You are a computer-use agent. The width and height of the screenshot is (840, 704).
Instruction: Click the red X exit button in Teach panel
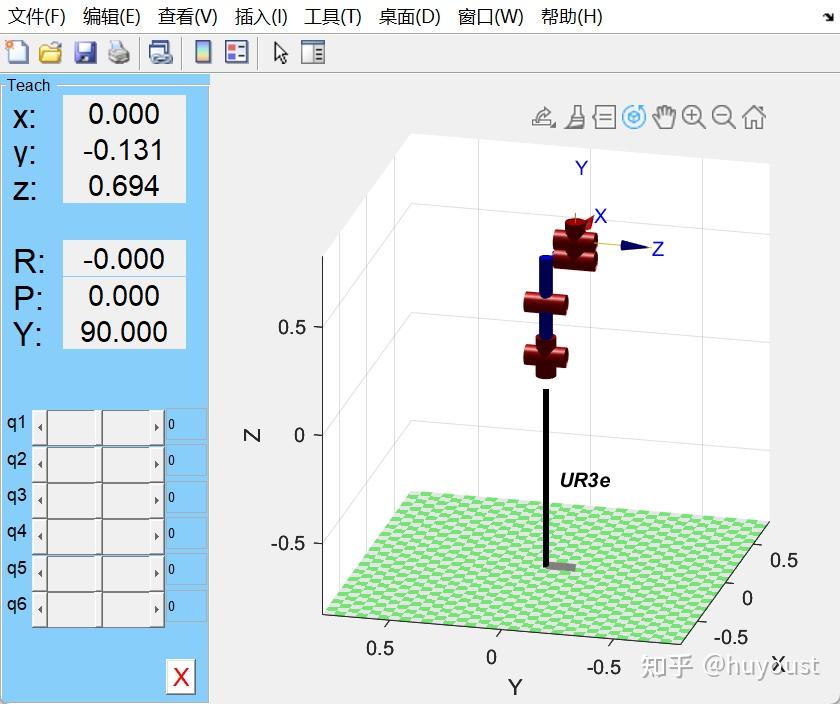click(181, 677)
